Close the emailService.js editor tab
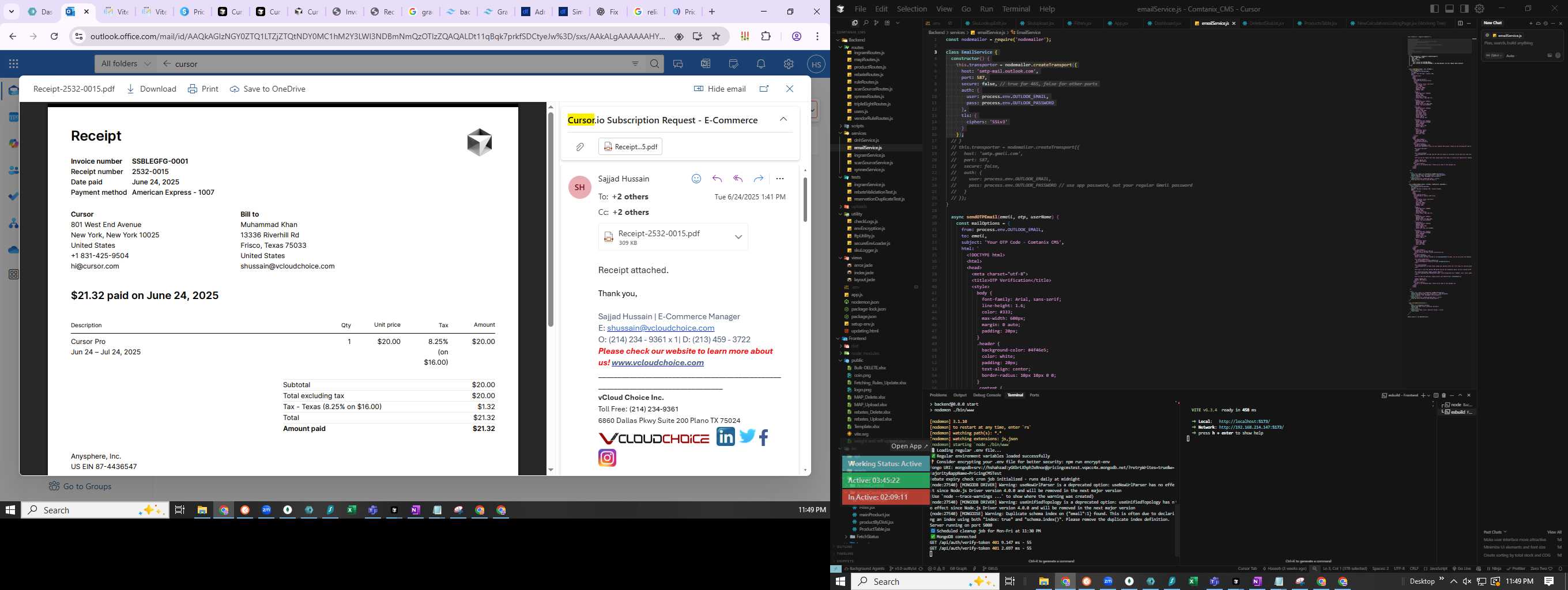Viewport: 1568px width, 590px height. 1234,24
